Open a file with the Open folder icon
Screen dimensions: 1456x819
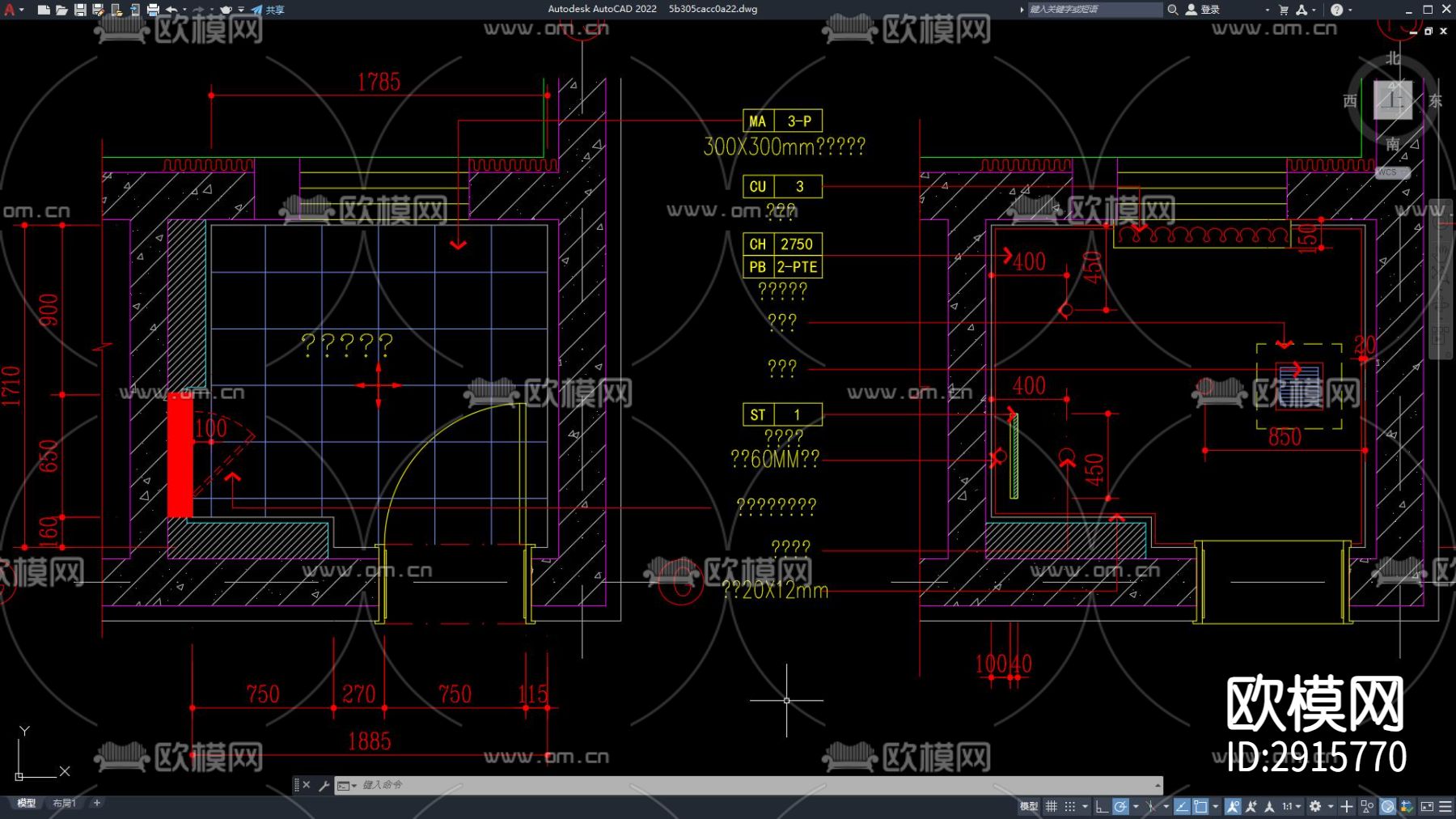tap(61, 10)
